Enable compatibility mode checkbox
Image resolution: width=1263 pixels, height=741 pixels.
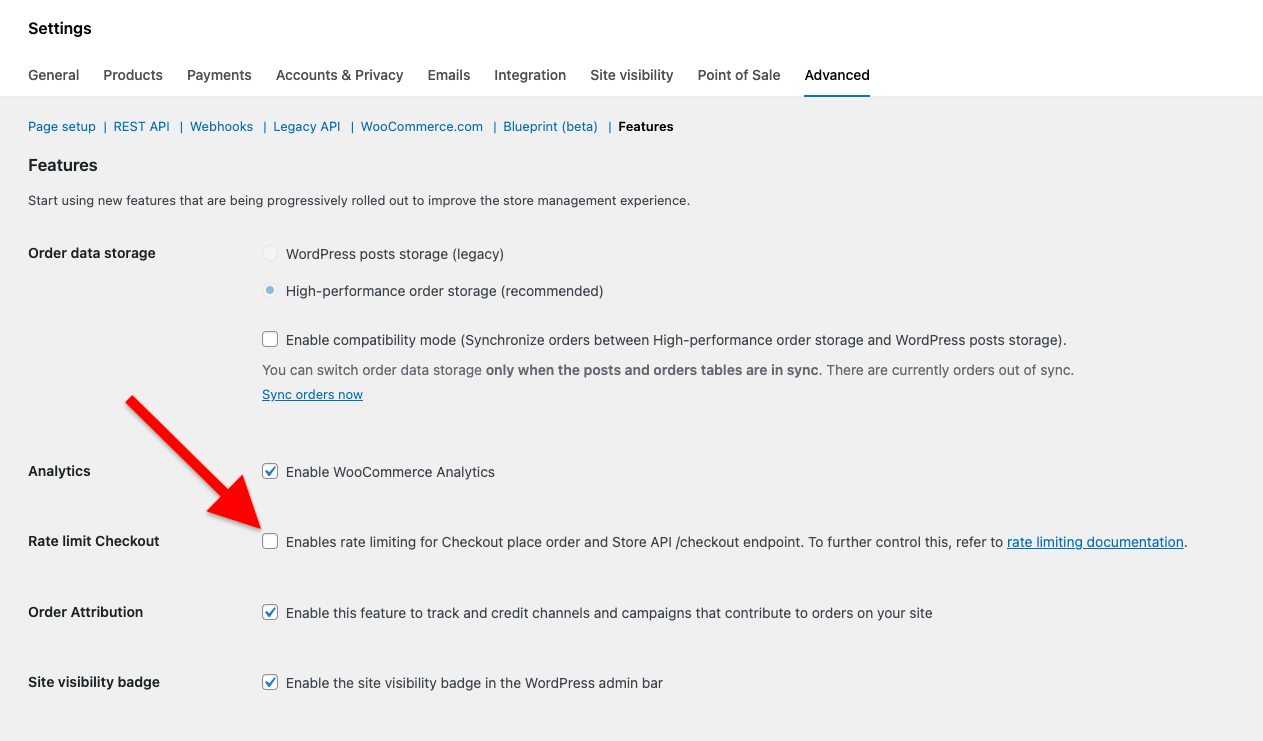tap(270, 339)
